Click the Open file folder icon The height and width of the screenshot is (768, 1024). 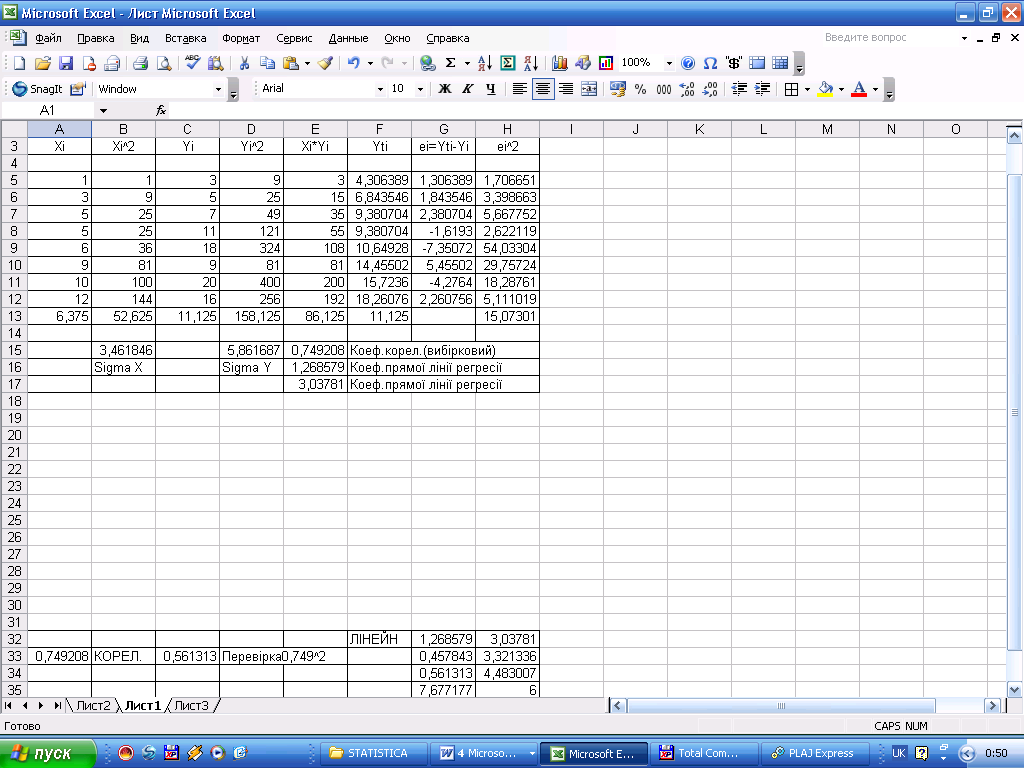point(42,63)
